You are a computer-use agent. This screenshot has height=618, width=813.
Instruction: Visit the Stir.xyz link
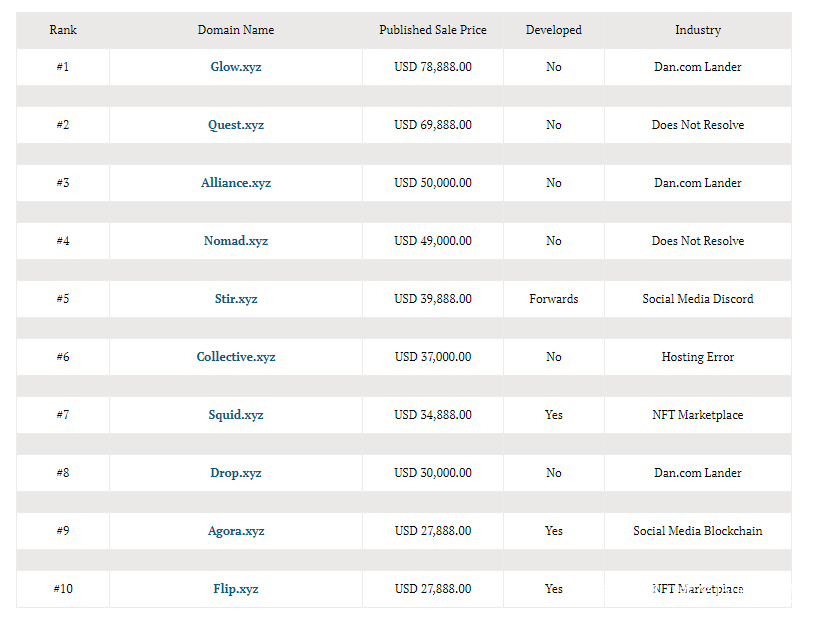(x=235, y=299)
